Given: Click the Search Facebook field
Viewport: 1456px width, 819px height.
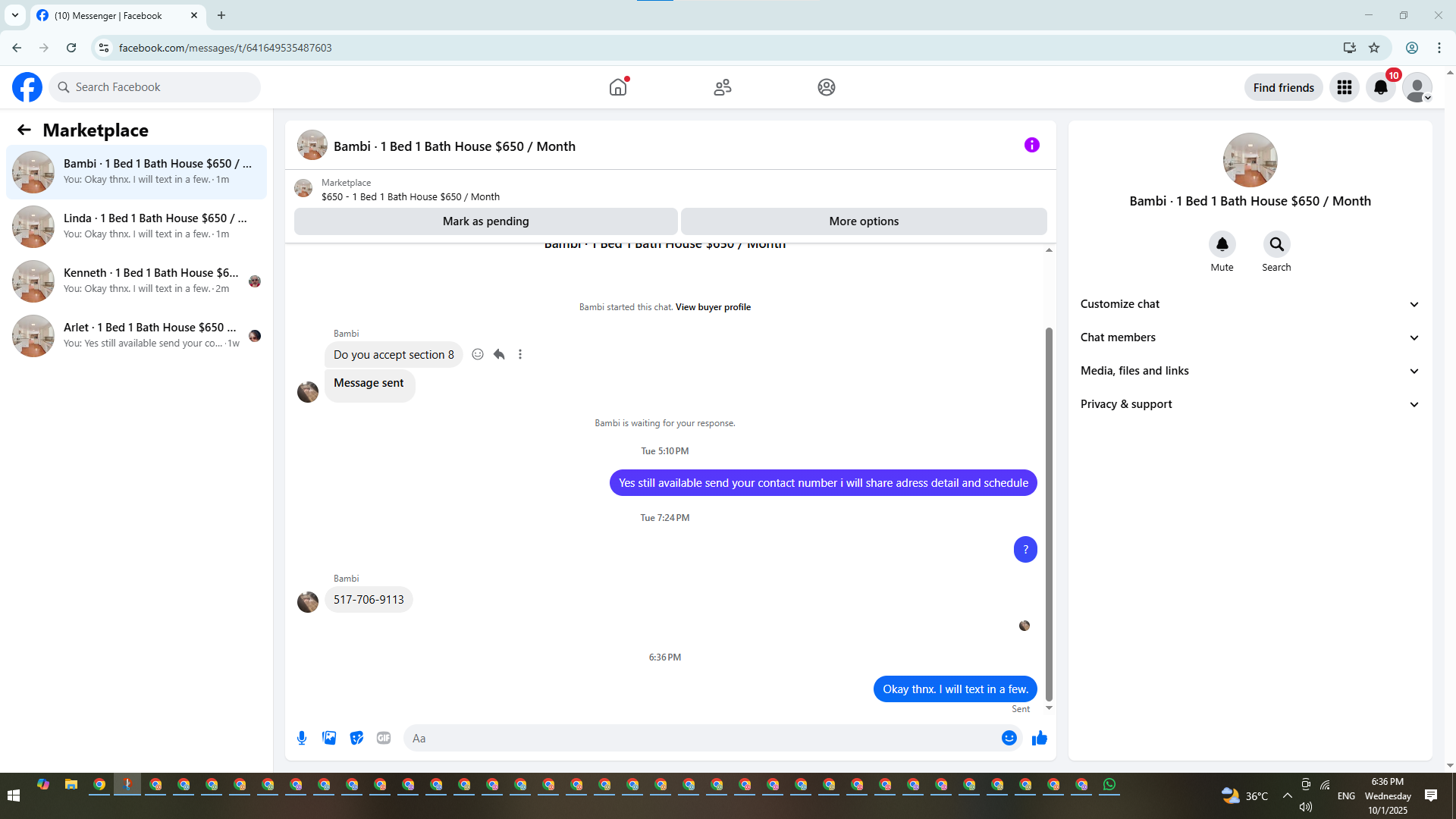Looking at the screenshot, I should 155,87.
